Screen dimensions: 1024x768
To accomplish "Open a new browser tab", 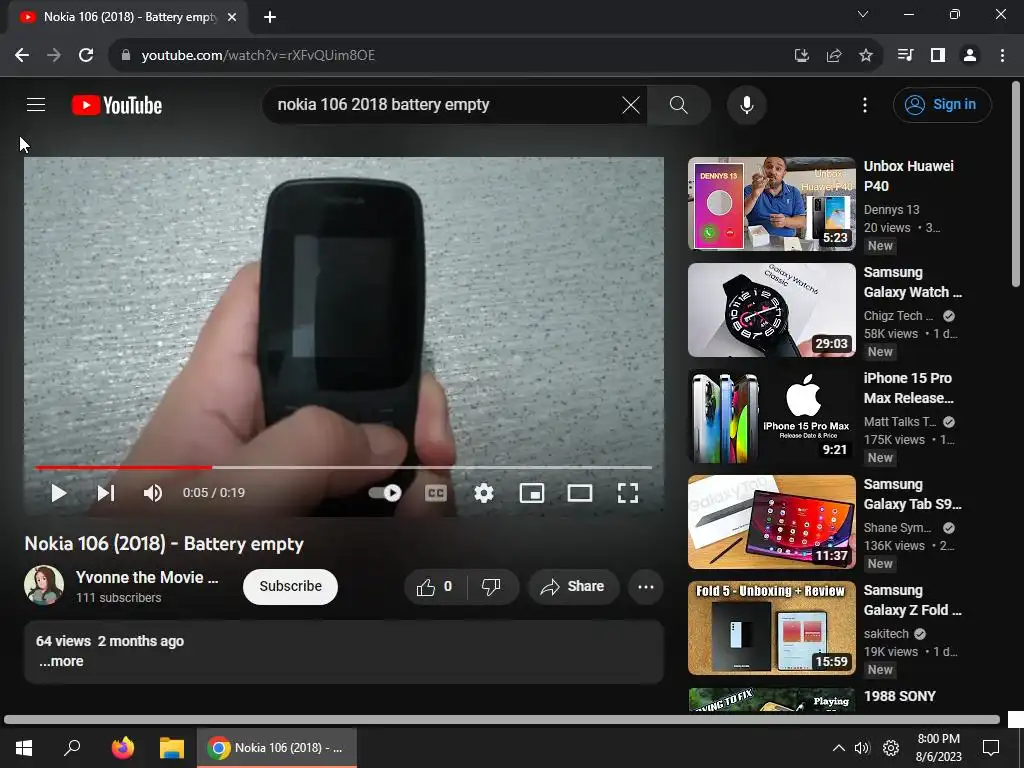I will pos(270,17).
